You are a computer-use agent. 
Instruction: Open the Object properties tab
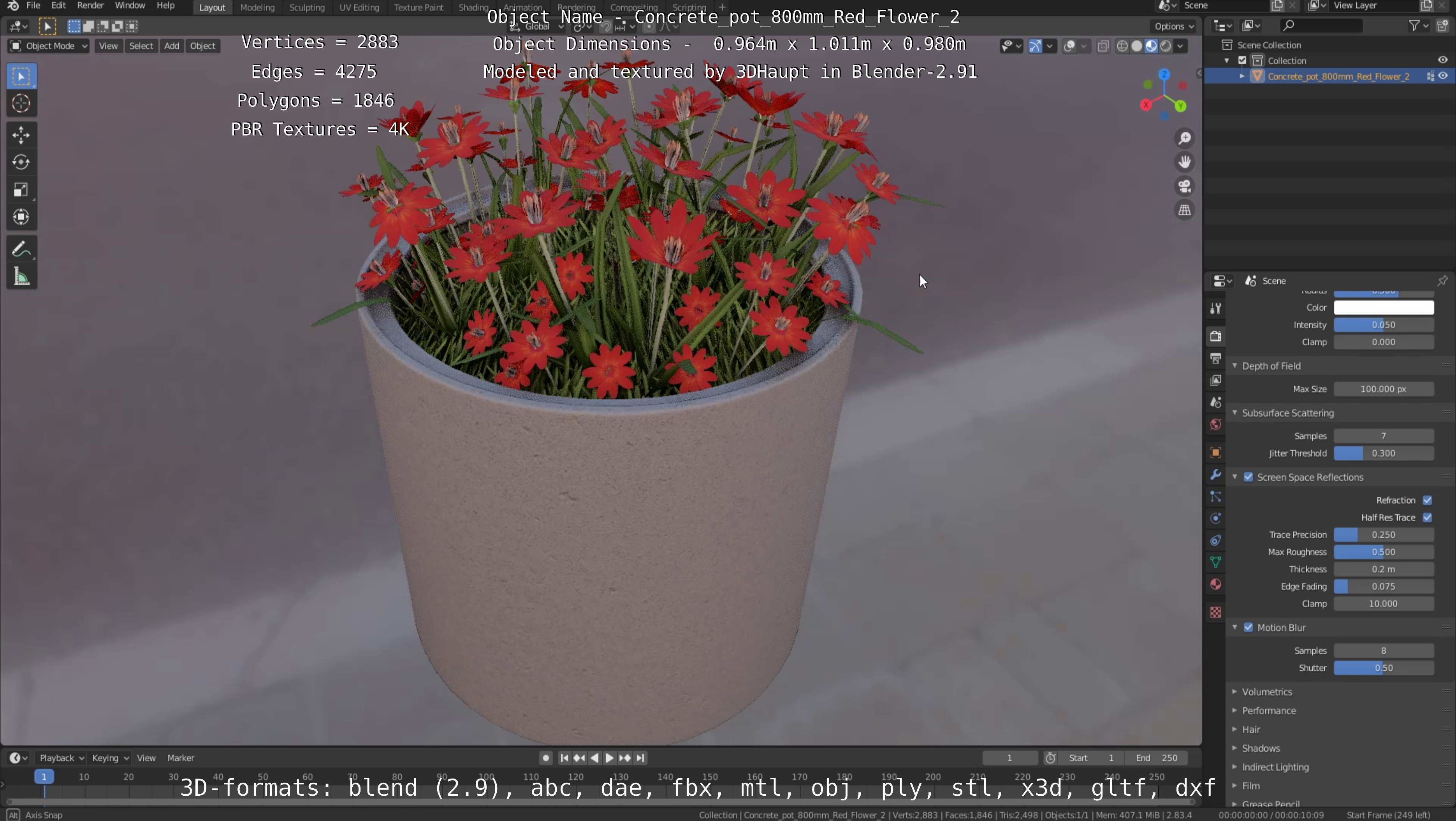[x=1216, y=453]
